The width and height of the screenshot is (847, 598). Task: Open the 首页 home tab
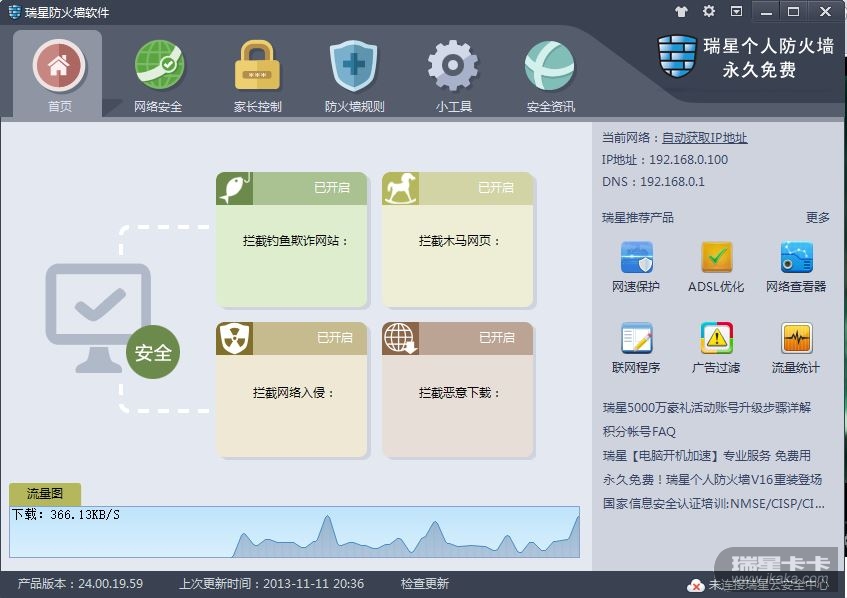[58, 74]
